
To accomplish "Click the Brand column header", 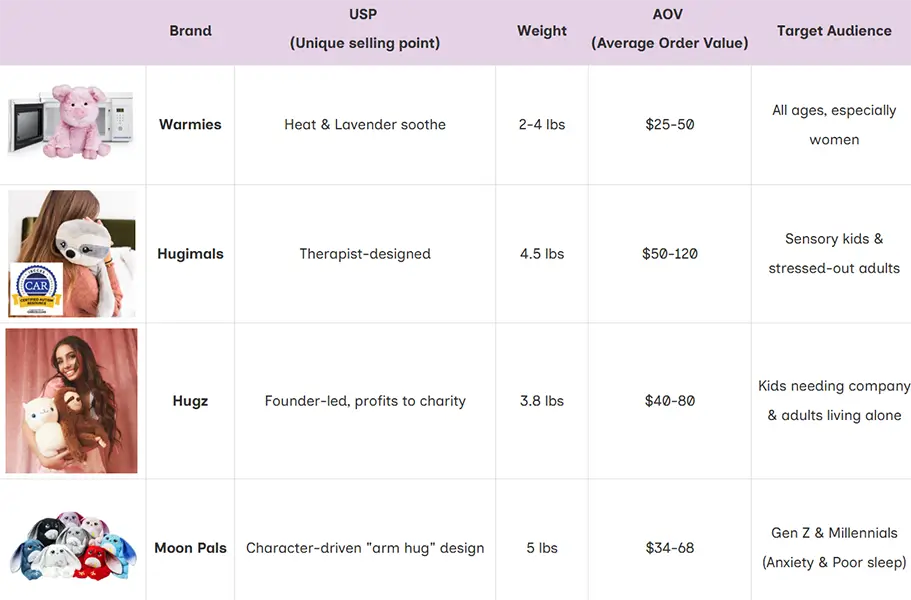I will 190,31.
